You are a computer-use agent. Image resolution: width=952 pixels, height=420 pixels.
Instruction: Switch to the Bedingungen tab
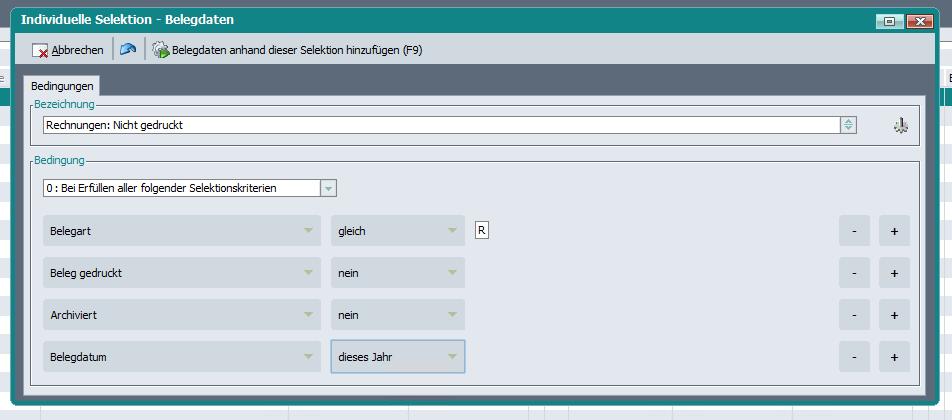[62, 87]
